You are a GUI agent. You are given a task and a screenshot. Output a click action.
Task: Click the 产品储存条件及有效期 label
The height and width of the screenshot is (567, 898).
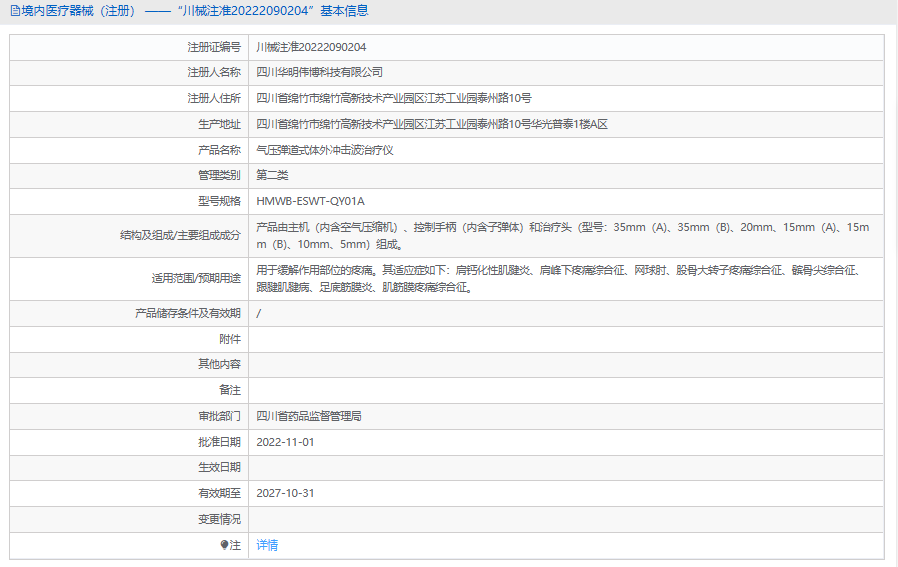(188, 313)
